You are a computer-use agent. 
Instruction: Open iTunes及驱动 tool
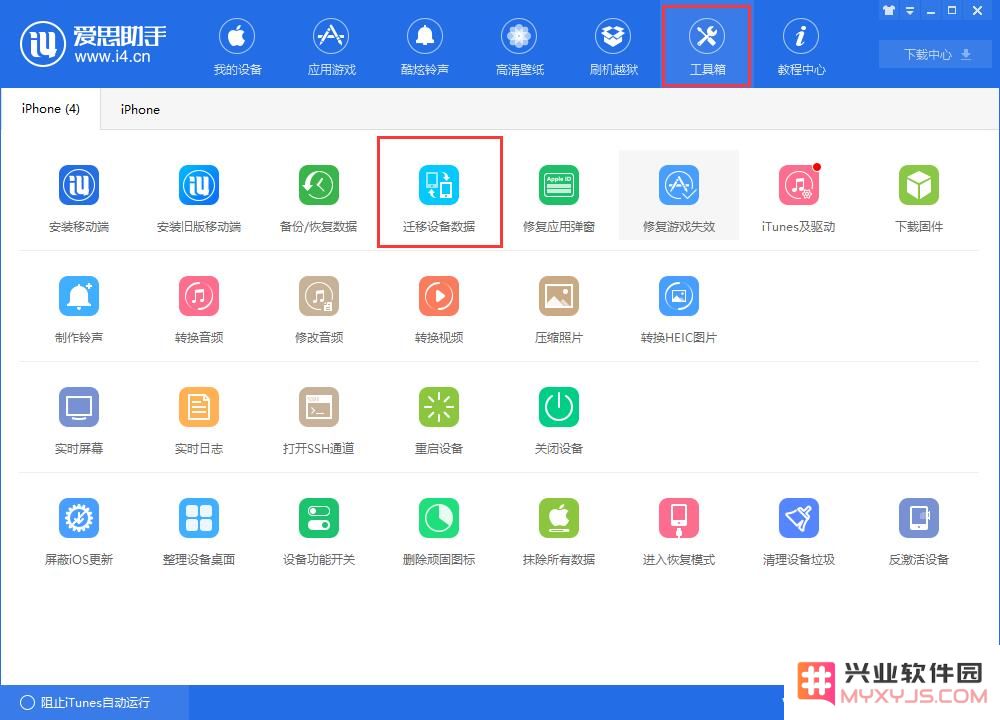[798, 199]
